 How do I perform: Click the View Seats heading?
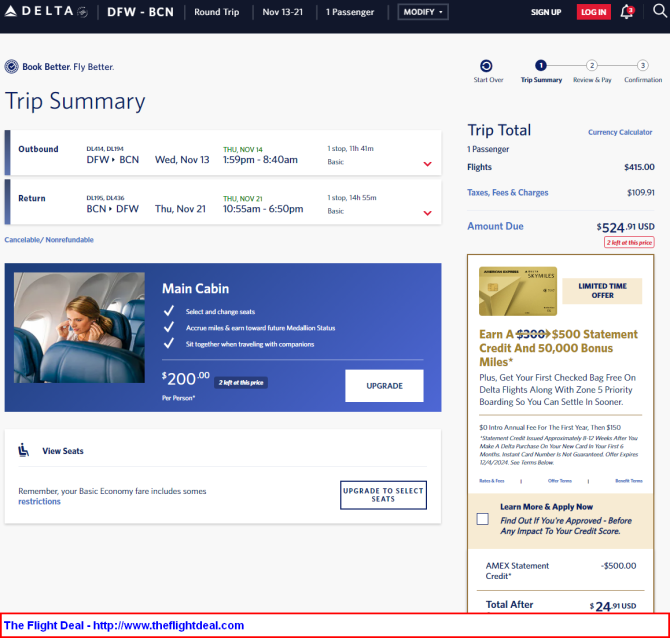(63, 451)
